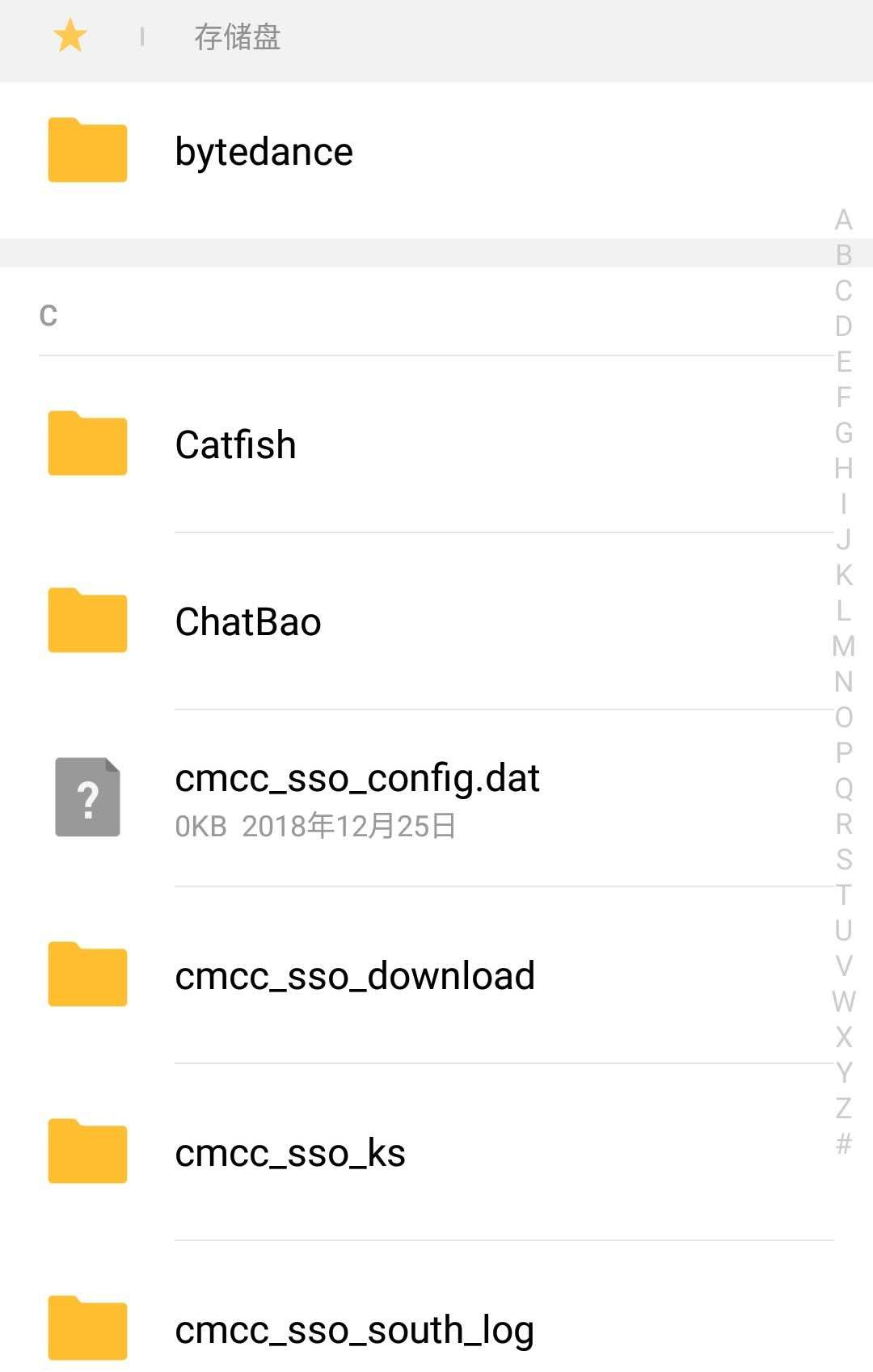This screenshot has width=873, height=1372.
Task: Jump to # section in alphabet index
Action: coord(843,1144)
